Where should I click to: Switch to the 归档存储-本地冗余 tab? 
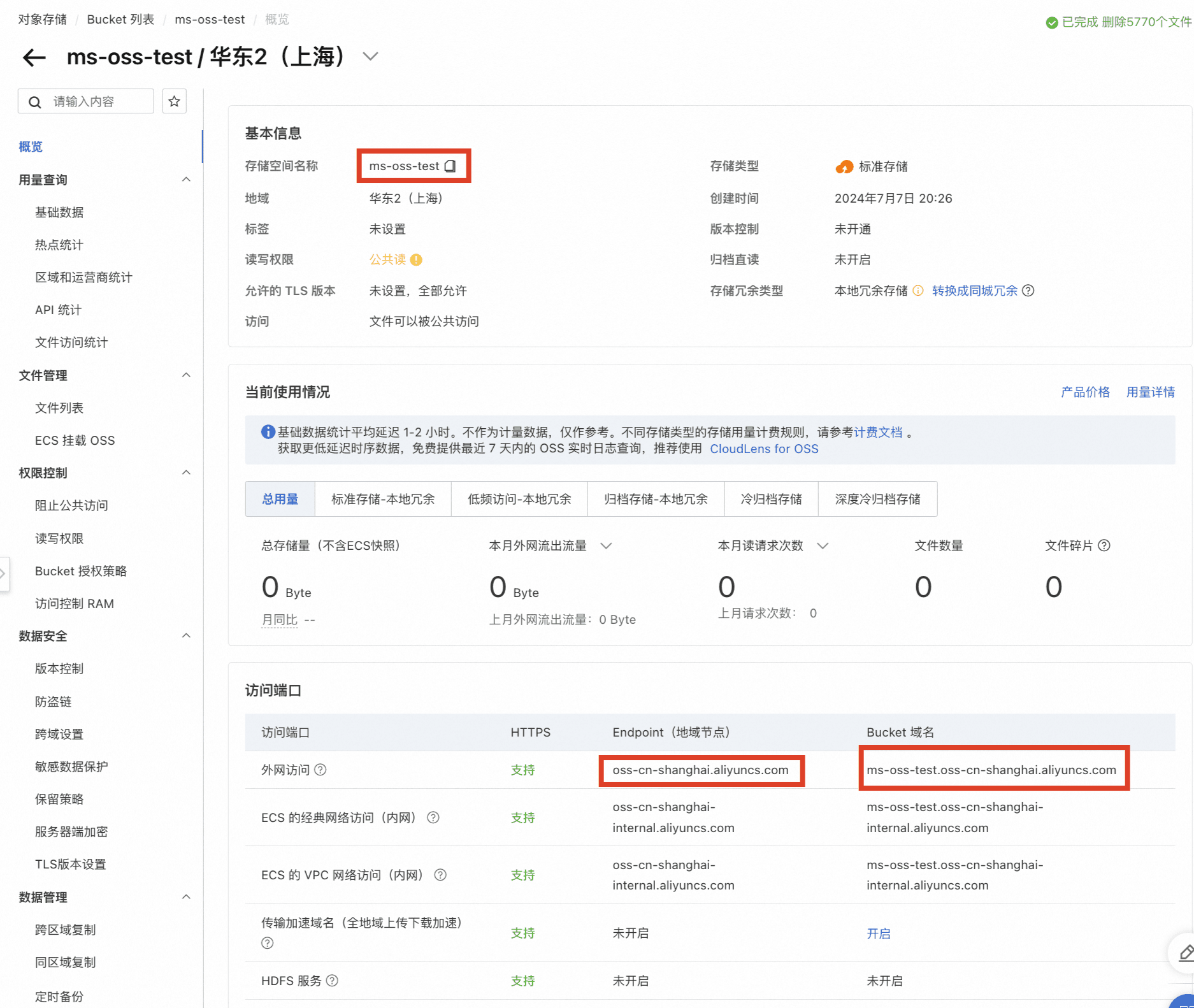[x=656, y=499]
